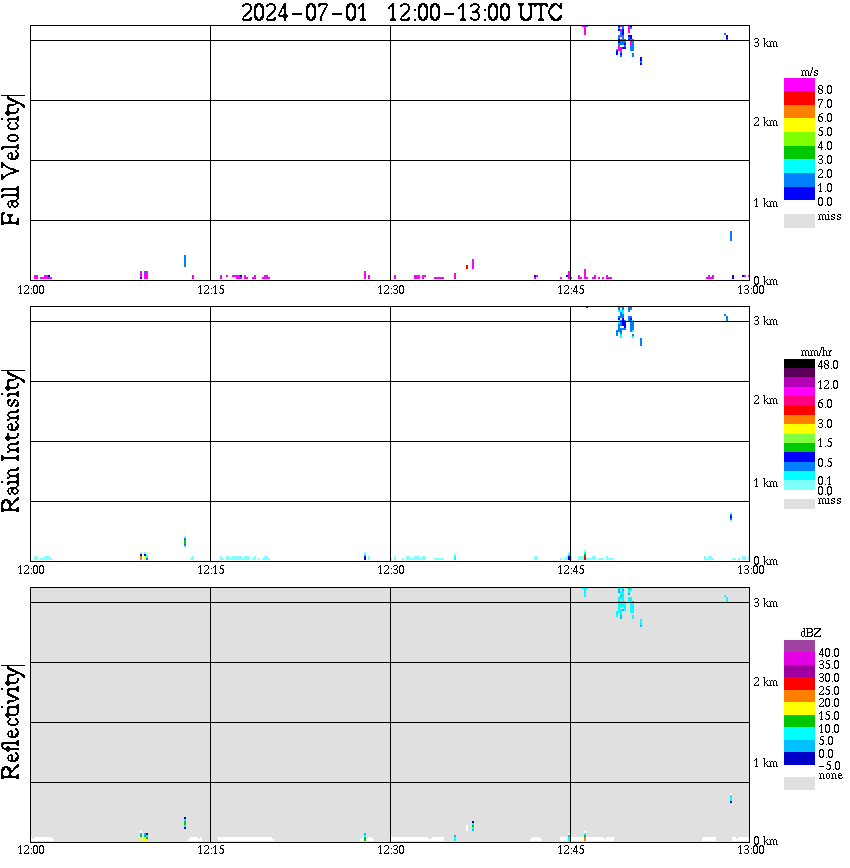Click the "dBZ" legend unit label
Viewport: 850px width, 868px height.
[811, 633]
